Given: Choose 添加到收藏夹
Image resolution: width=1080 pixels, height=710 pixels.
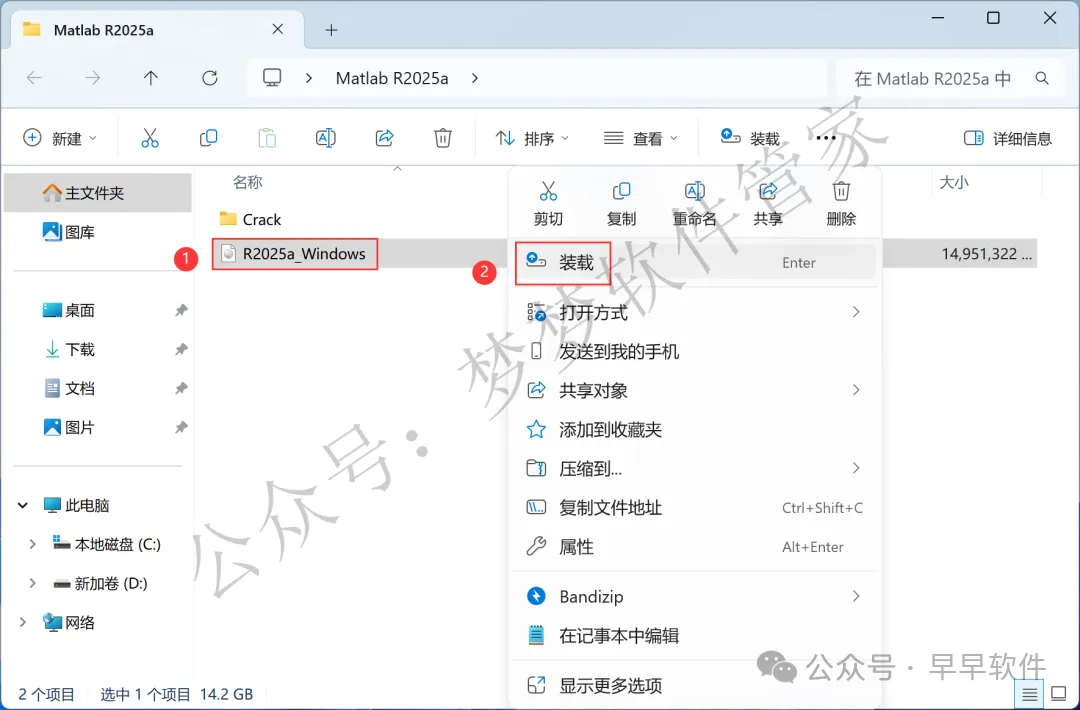Looking at the screenshot, I should point(696,430).
